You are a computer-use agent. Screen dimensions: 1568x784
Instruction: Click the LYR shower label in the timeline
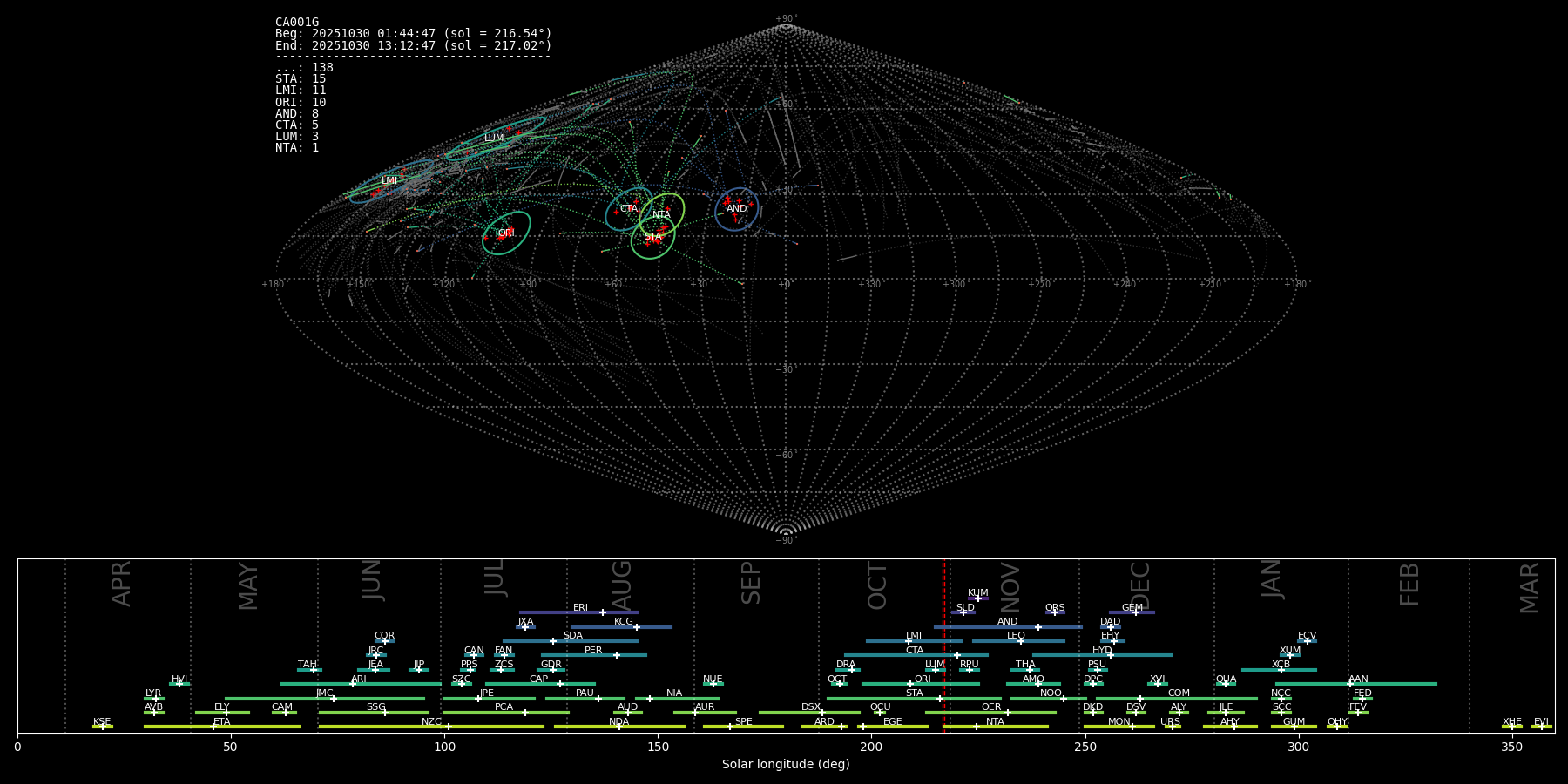(153, 693)
